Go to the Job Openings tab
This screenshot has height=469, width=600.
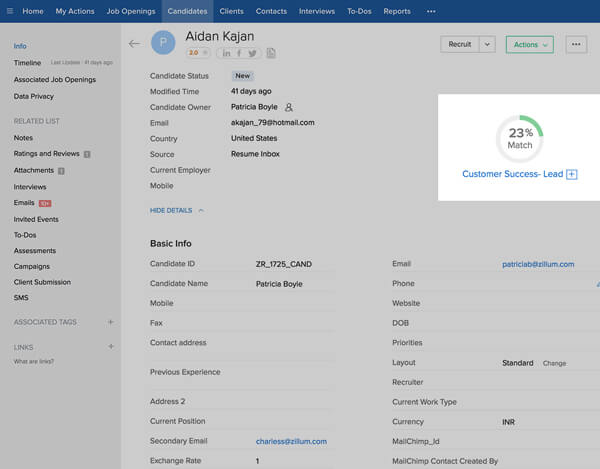130,11
